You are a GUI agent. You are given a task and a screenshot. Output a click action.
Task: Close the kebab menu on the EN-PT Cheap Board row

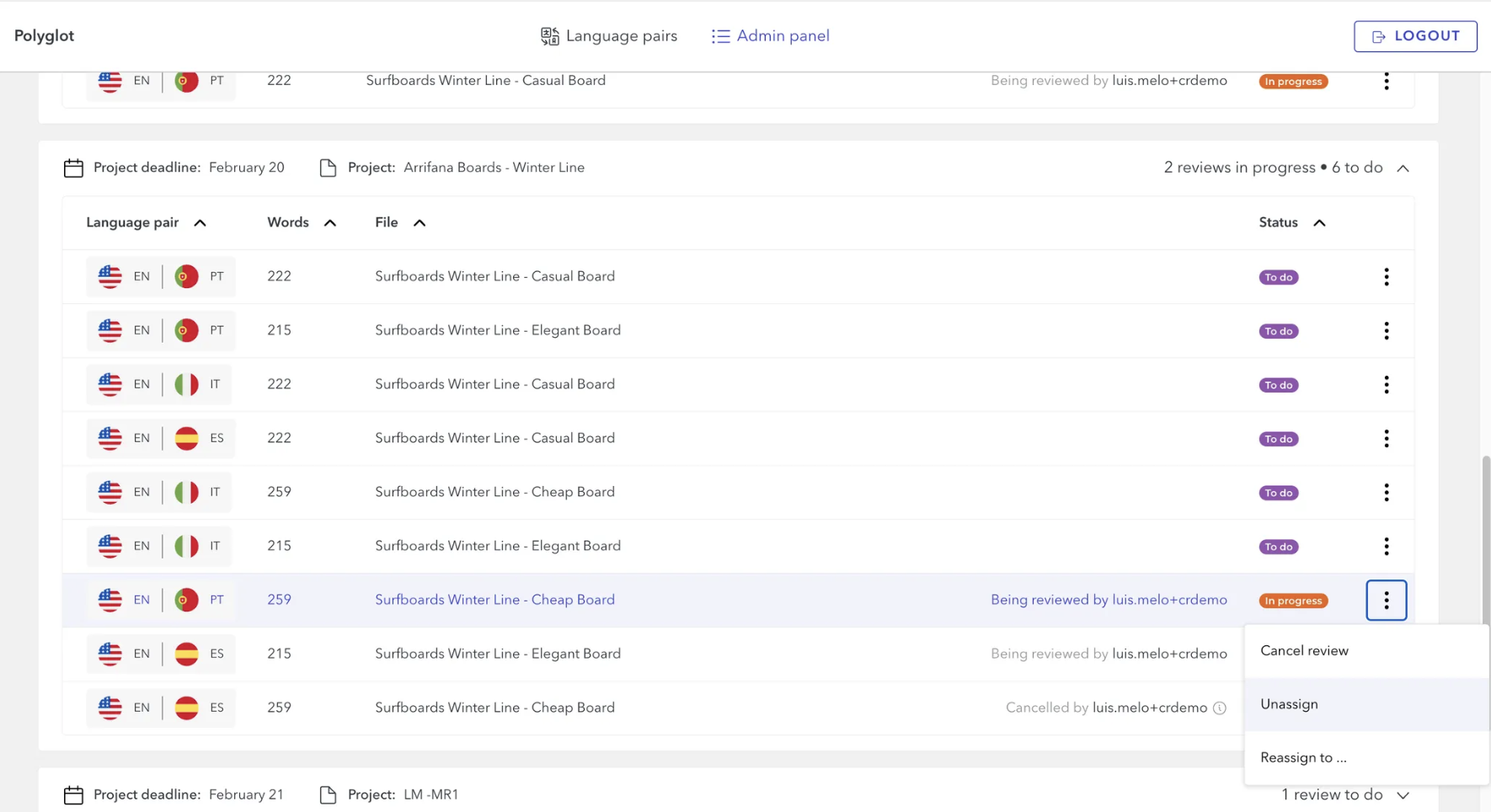pos(1387,601)
